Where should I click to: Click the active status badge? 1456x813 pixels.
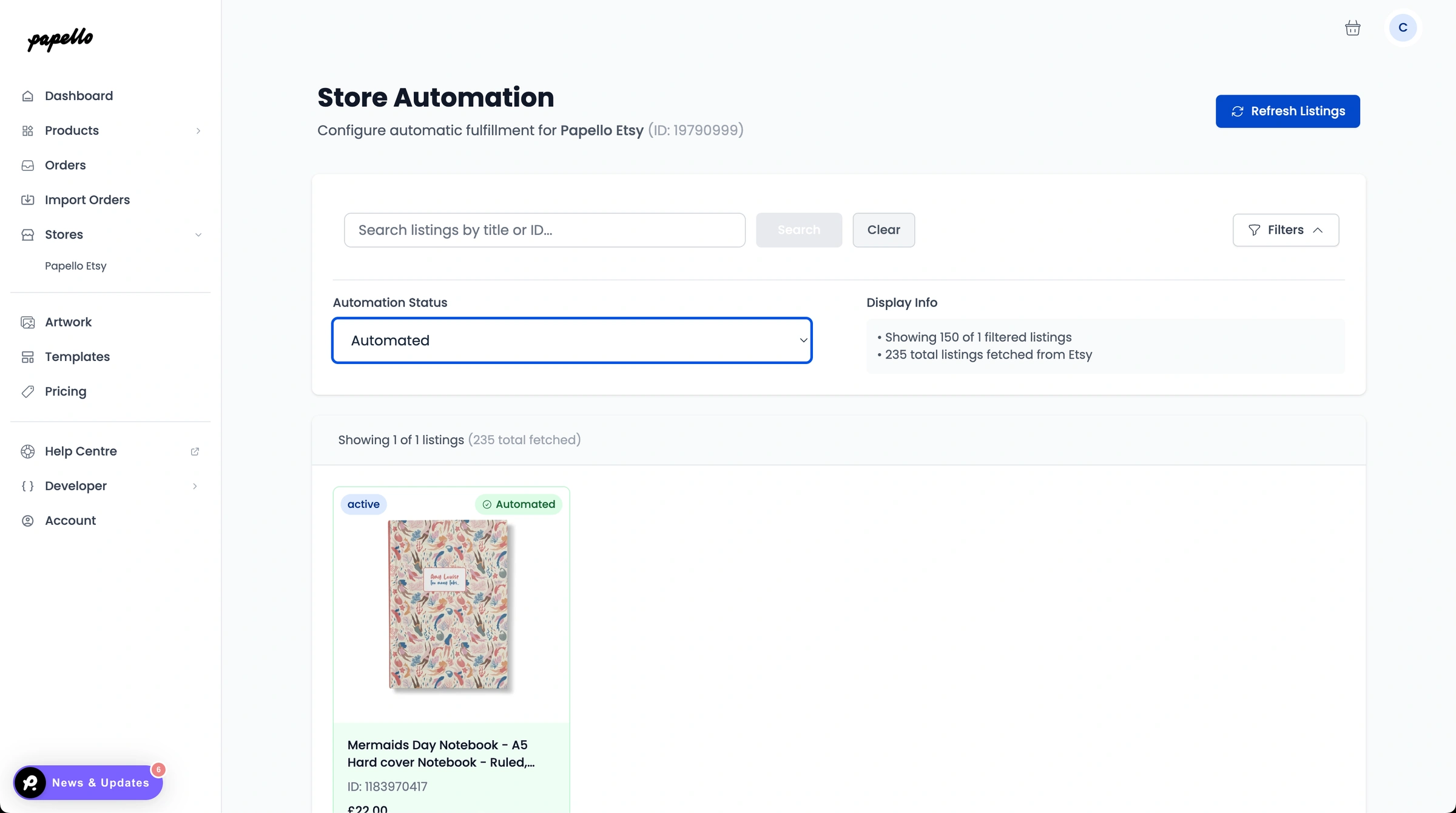click(363, 504)
